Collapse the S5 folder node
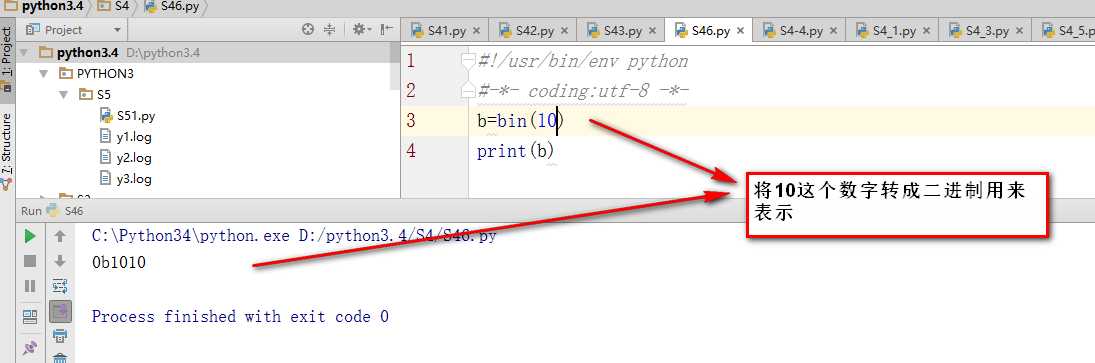Viewport: 1095px width, 363px height. (x=64, y=94)
